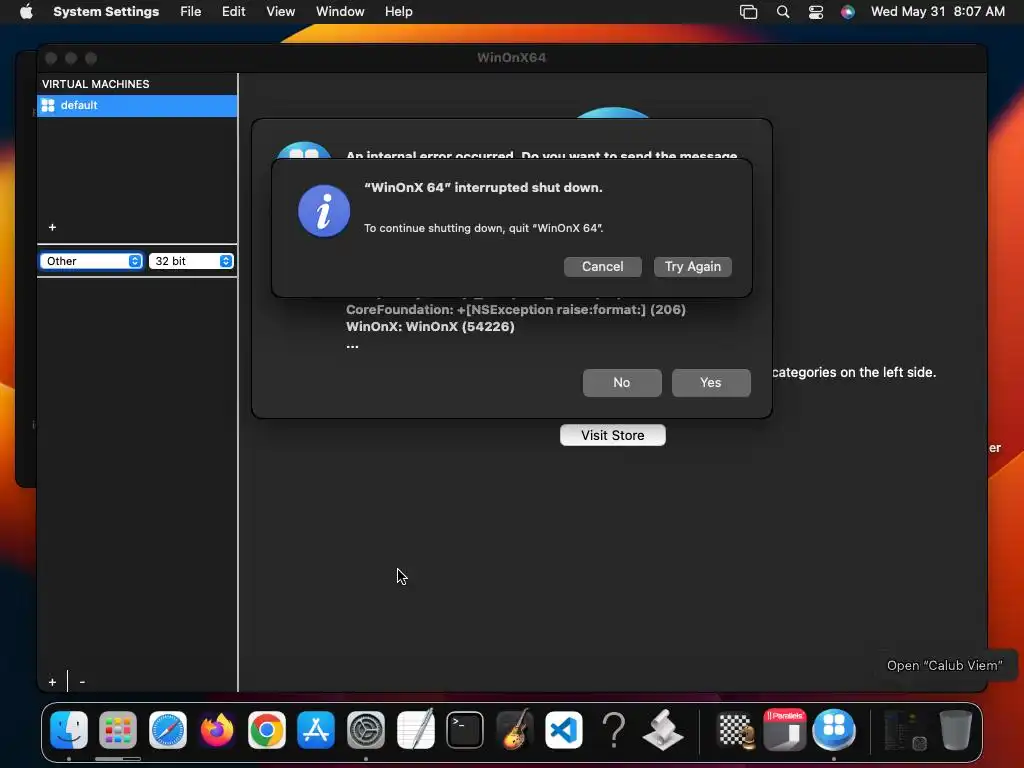Open the App Store Dock icon
Screen dimensions: 1024x768
point(316,729)
